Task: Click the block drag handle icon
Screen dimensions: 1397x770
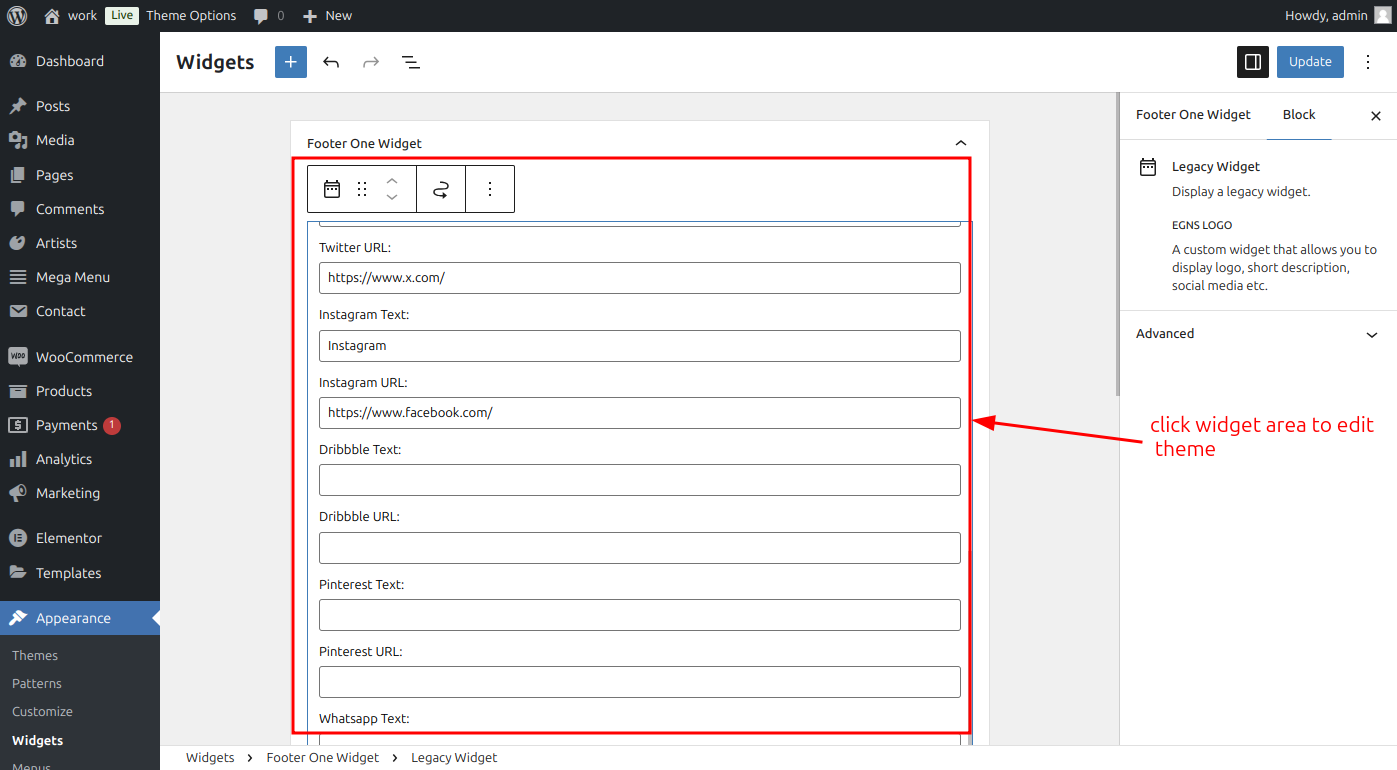Action: pos(362,189)
